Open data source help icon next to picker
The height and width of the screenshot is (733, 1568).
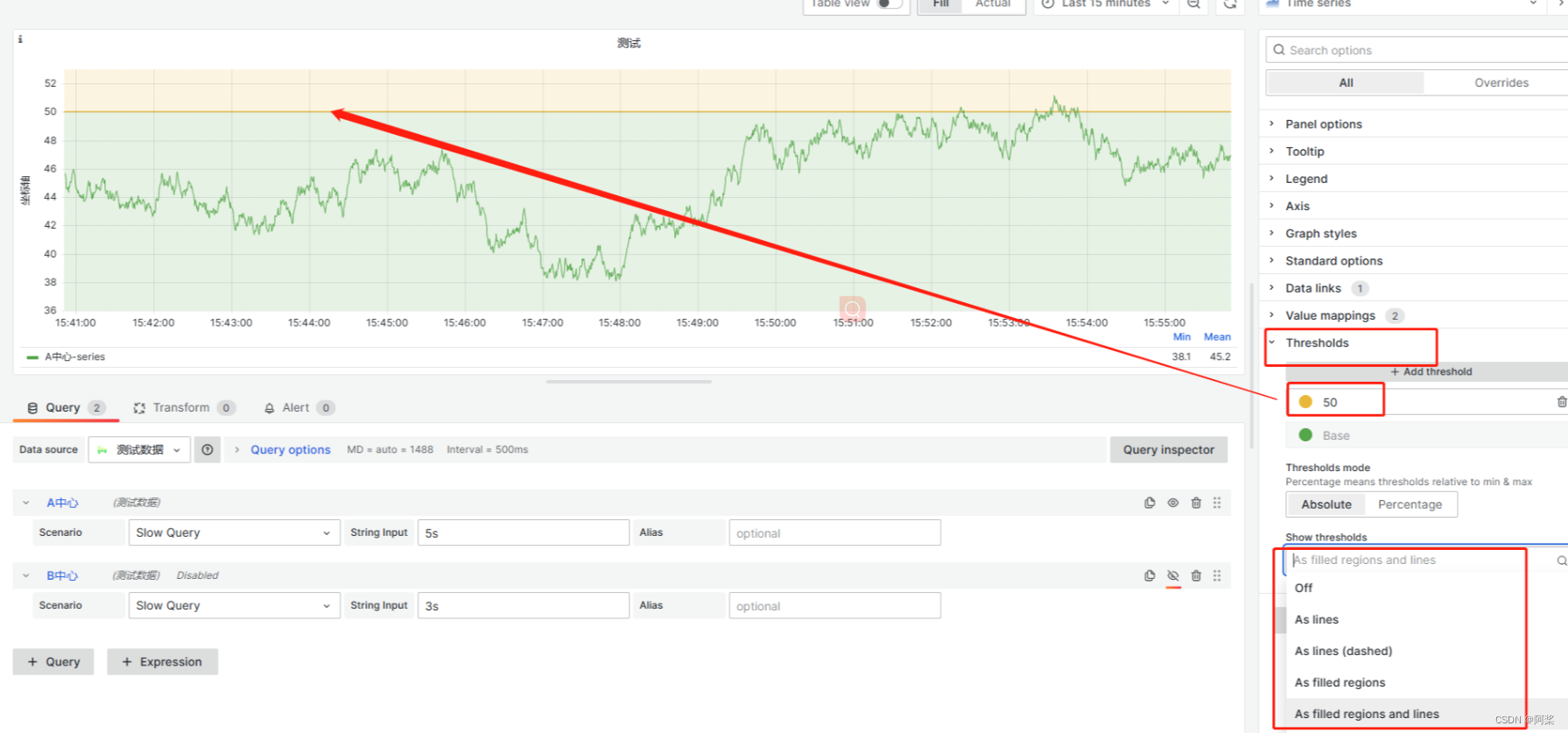207,449
